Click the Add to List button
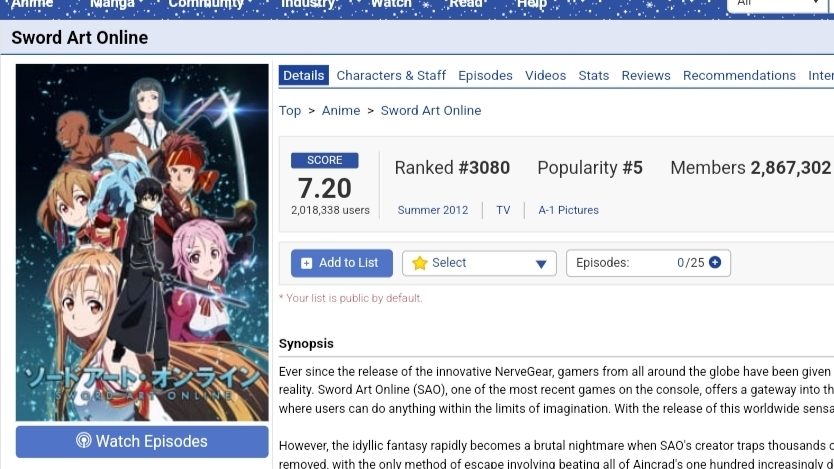 341,263
